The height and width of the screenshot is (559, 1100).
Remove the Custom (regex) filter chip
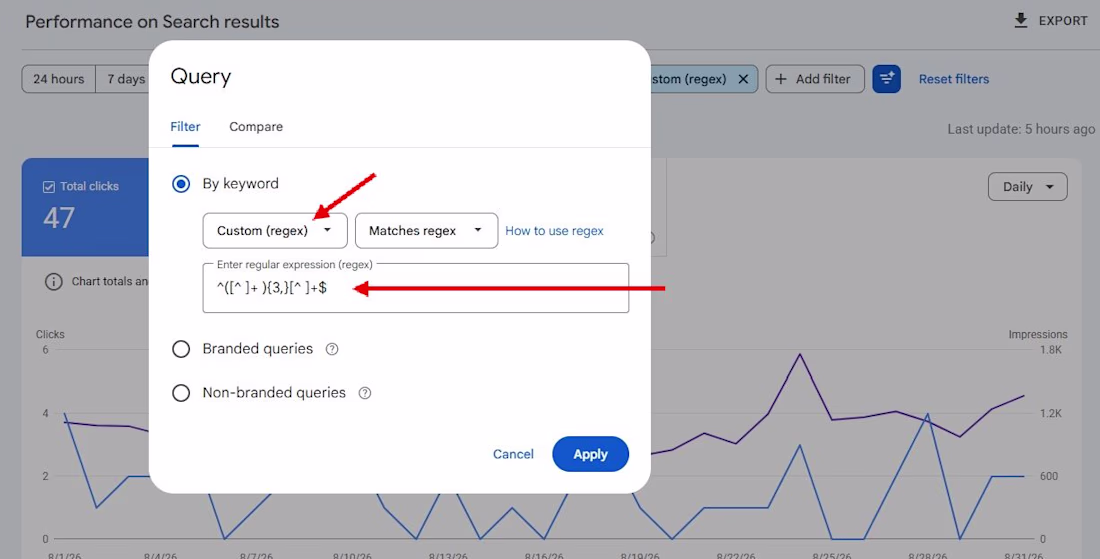click(743, 79)
